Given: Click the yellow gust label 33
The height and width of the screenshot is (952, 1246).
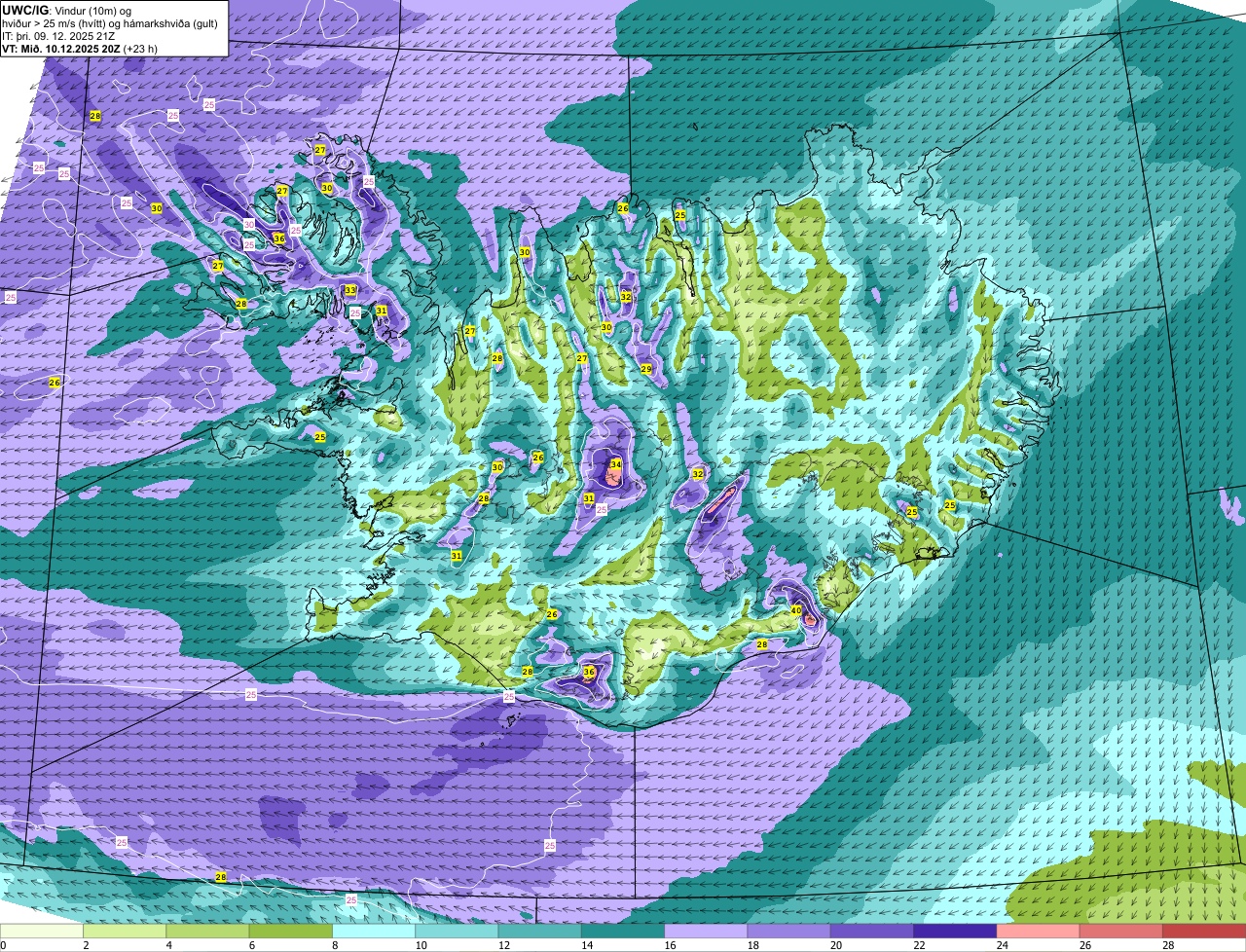Looking at the screenshot, I should 350,290.
